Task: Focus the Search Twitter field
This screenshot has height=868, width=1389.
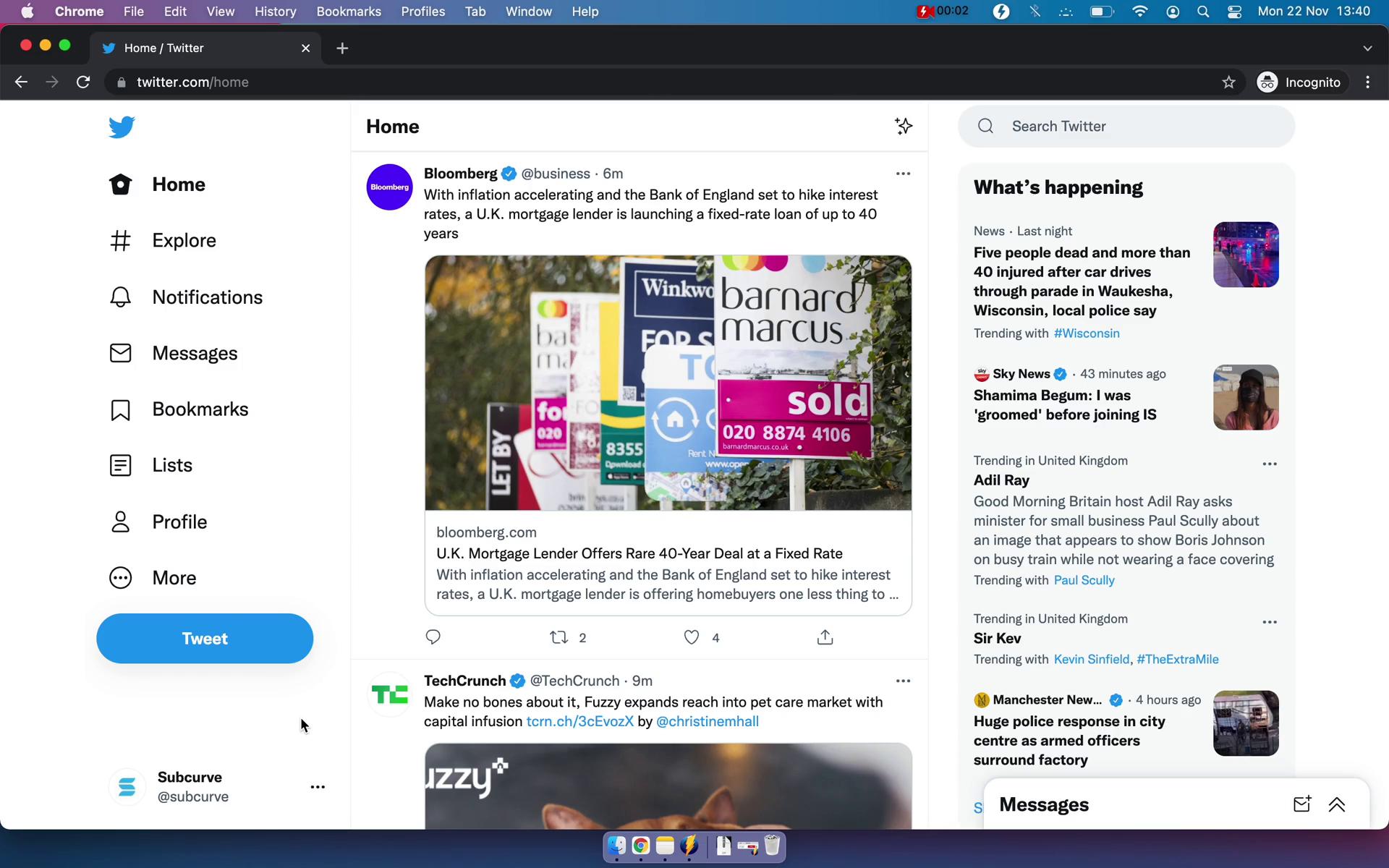Action: 1126,127
